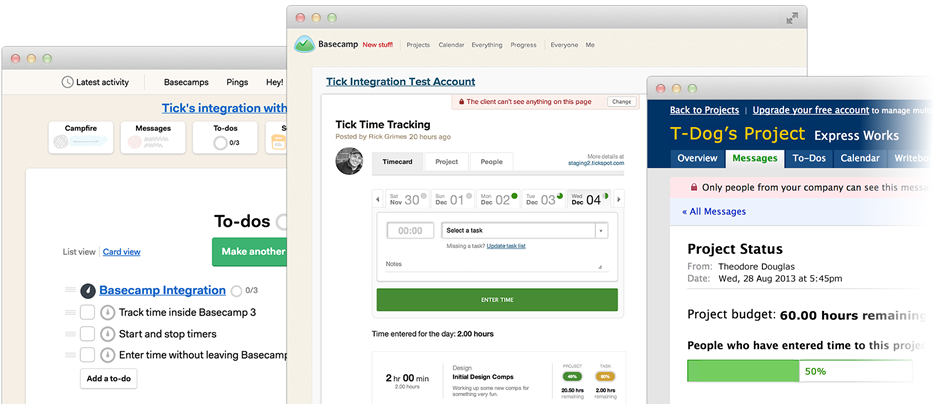Image resolution: width=947 pixels, height=404 pixels.
Task: Click lock icon in Only people from your company notice
Action: 694,188
